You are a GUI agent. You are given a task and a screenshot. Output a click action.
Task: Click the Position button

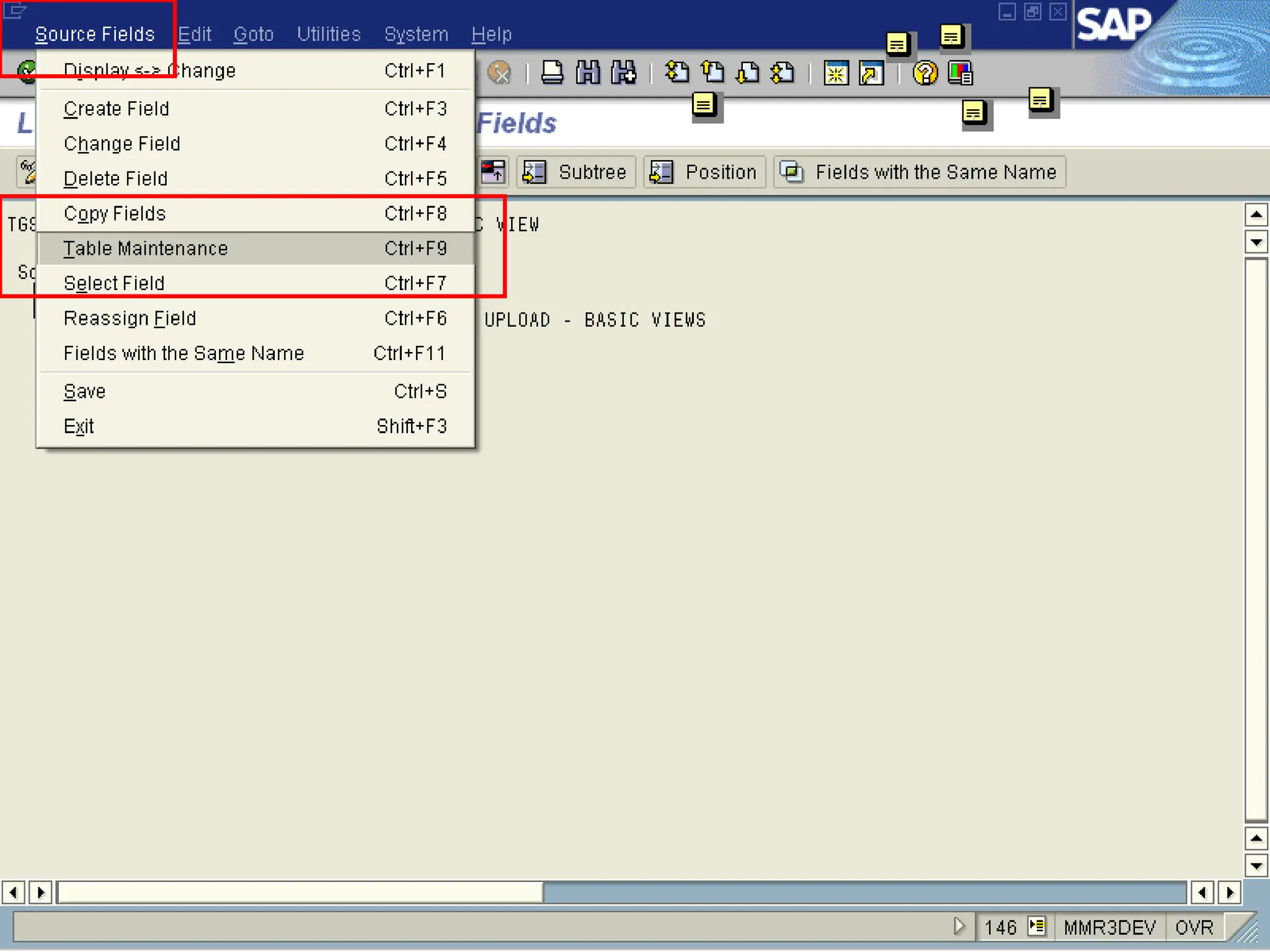pyautogui.click(x=704, y=172)
